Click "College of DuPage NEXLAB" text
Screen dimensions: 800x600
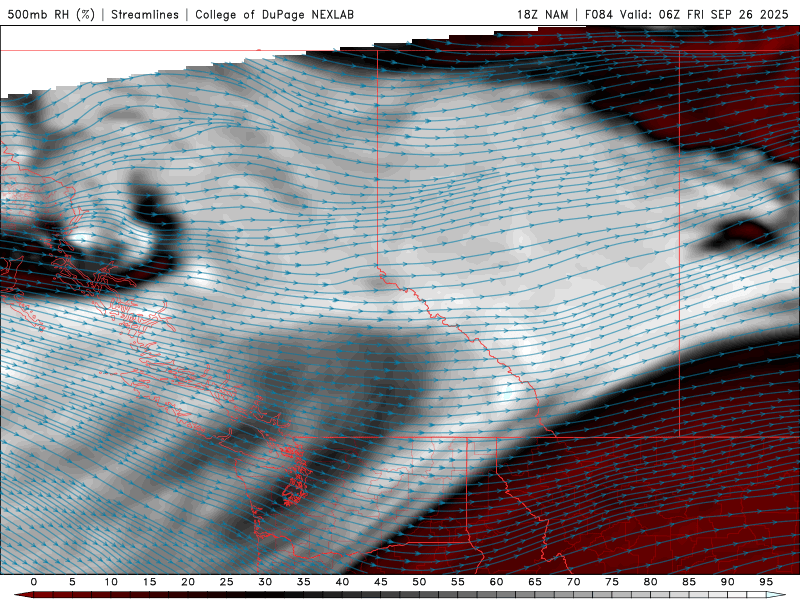274,14
